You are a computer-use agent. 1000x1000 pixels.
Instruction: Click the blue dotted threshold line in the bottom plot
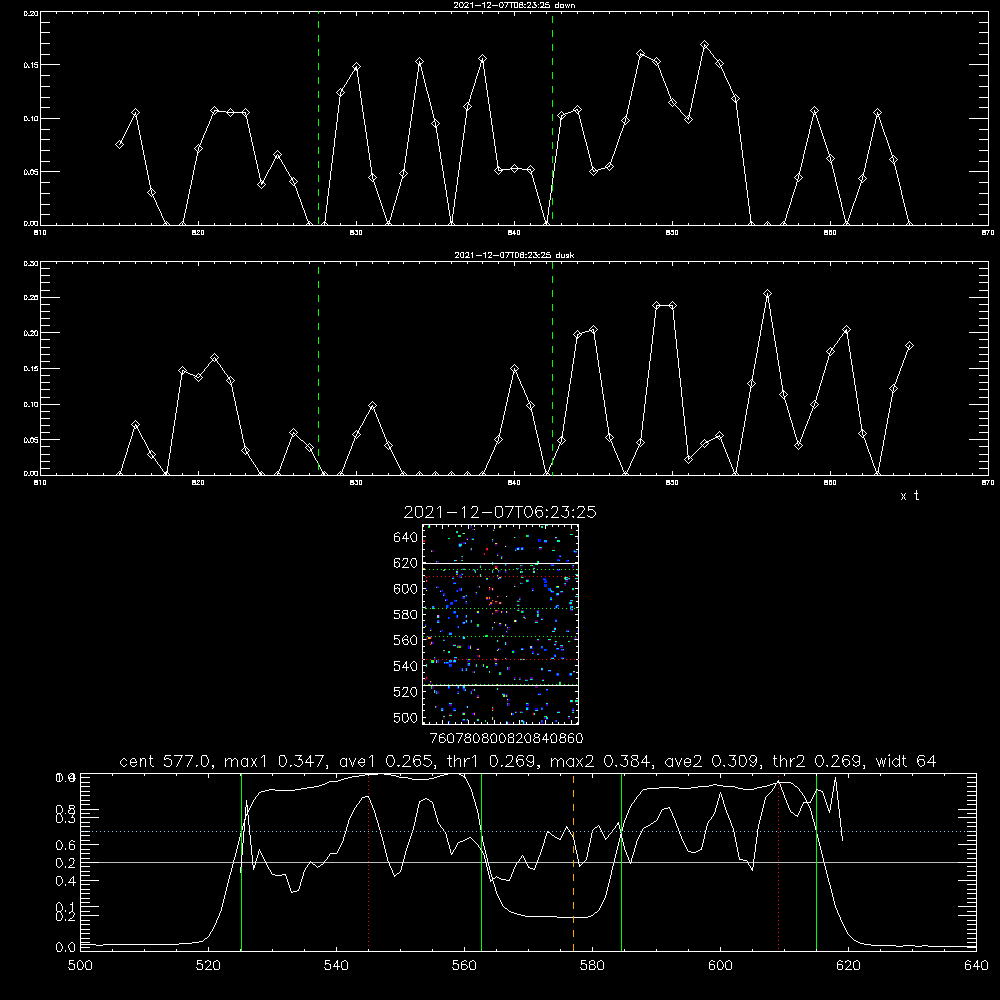click(x=528, y=831)
